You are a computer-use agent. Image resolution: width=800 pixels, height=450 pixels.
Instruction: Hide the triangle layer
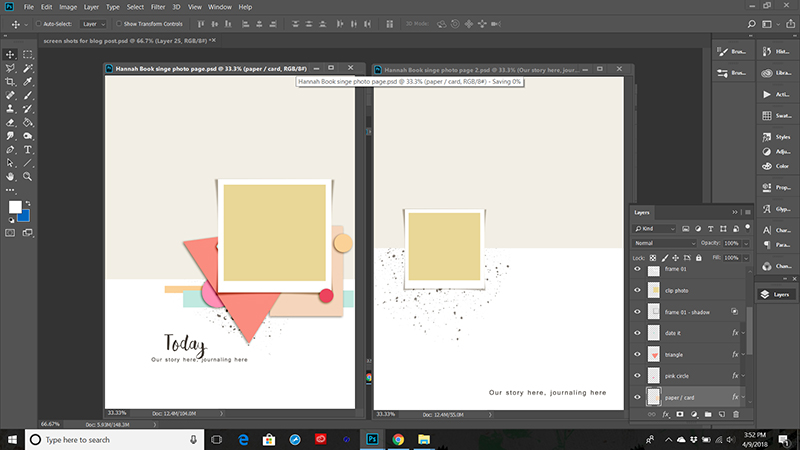pos(637,354)
